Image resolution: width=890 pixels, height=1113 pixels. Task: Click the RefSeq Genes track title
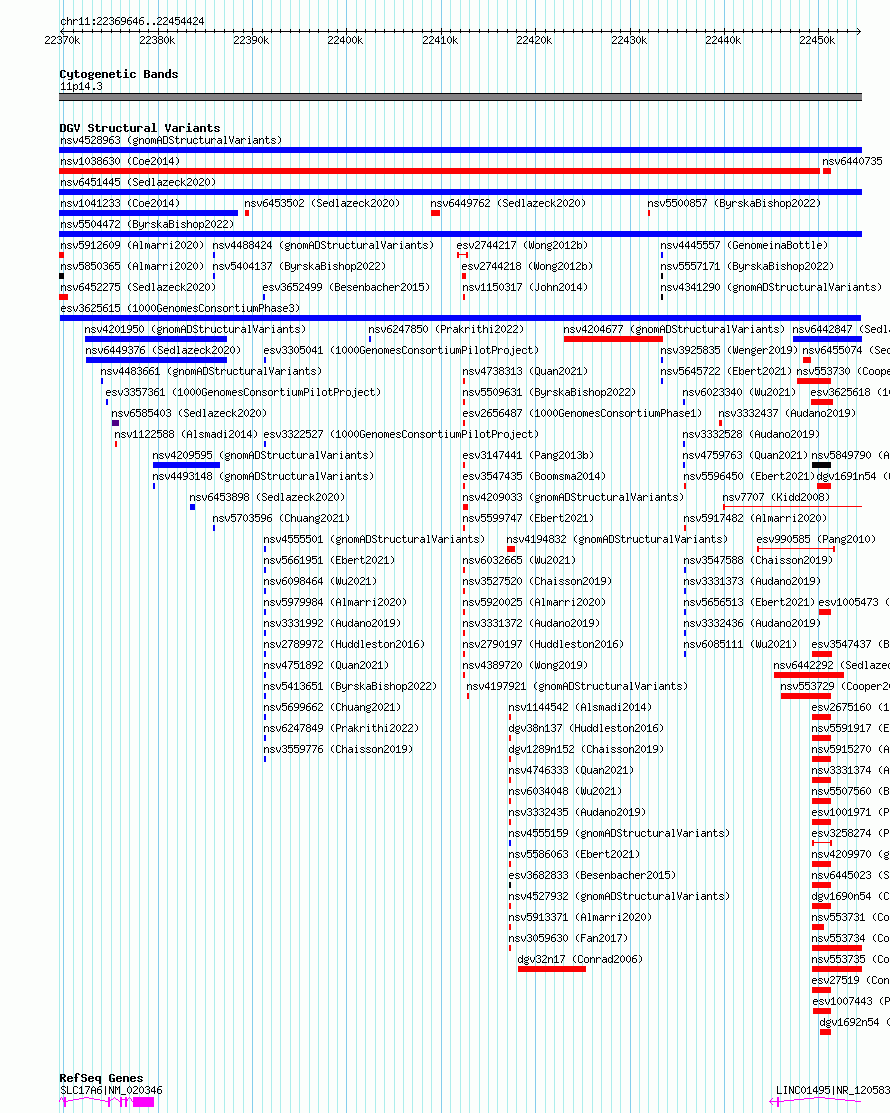pos(101,1078)
